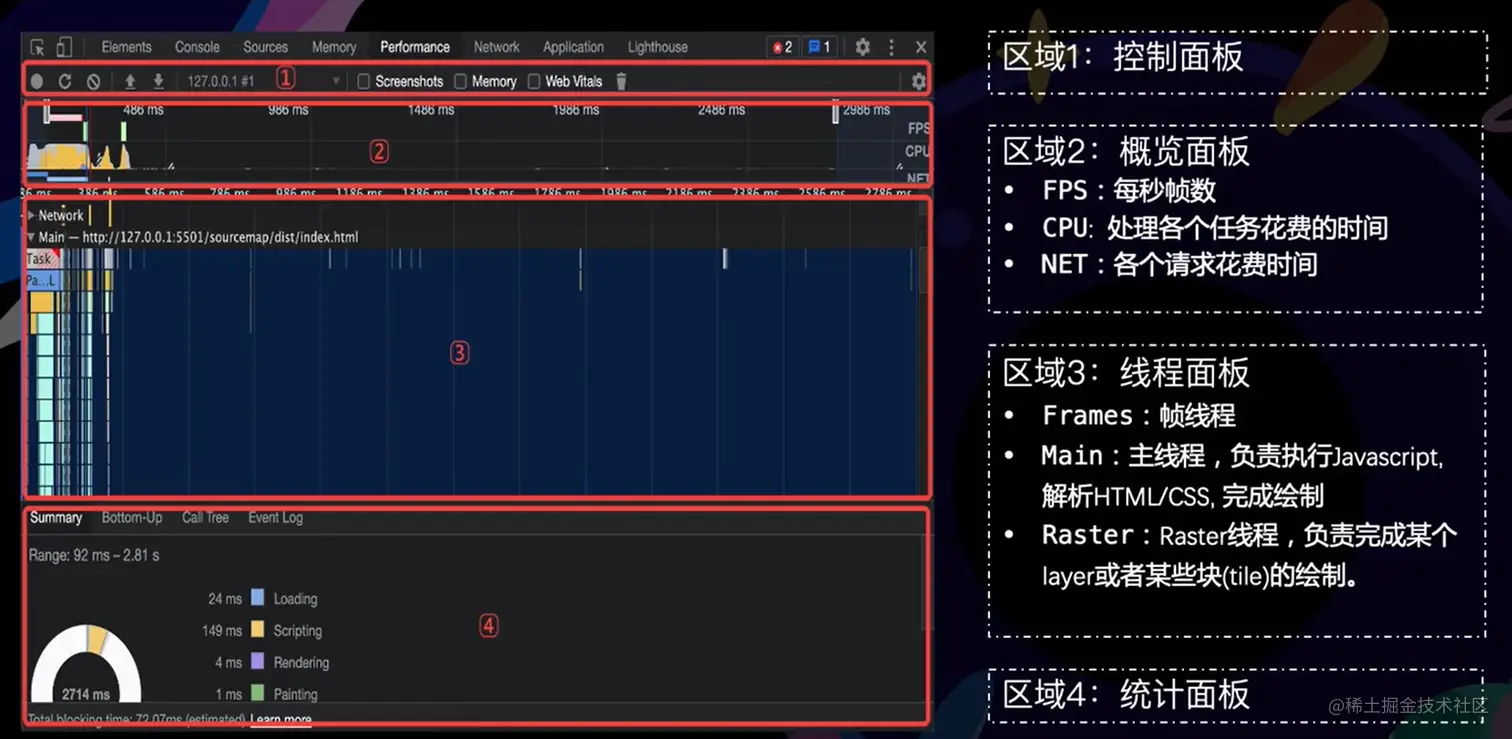Image resolution: width=1512 pixels, height=739 pixels.
Task: Click the red error count badge
Action: (x=783, y=47)
